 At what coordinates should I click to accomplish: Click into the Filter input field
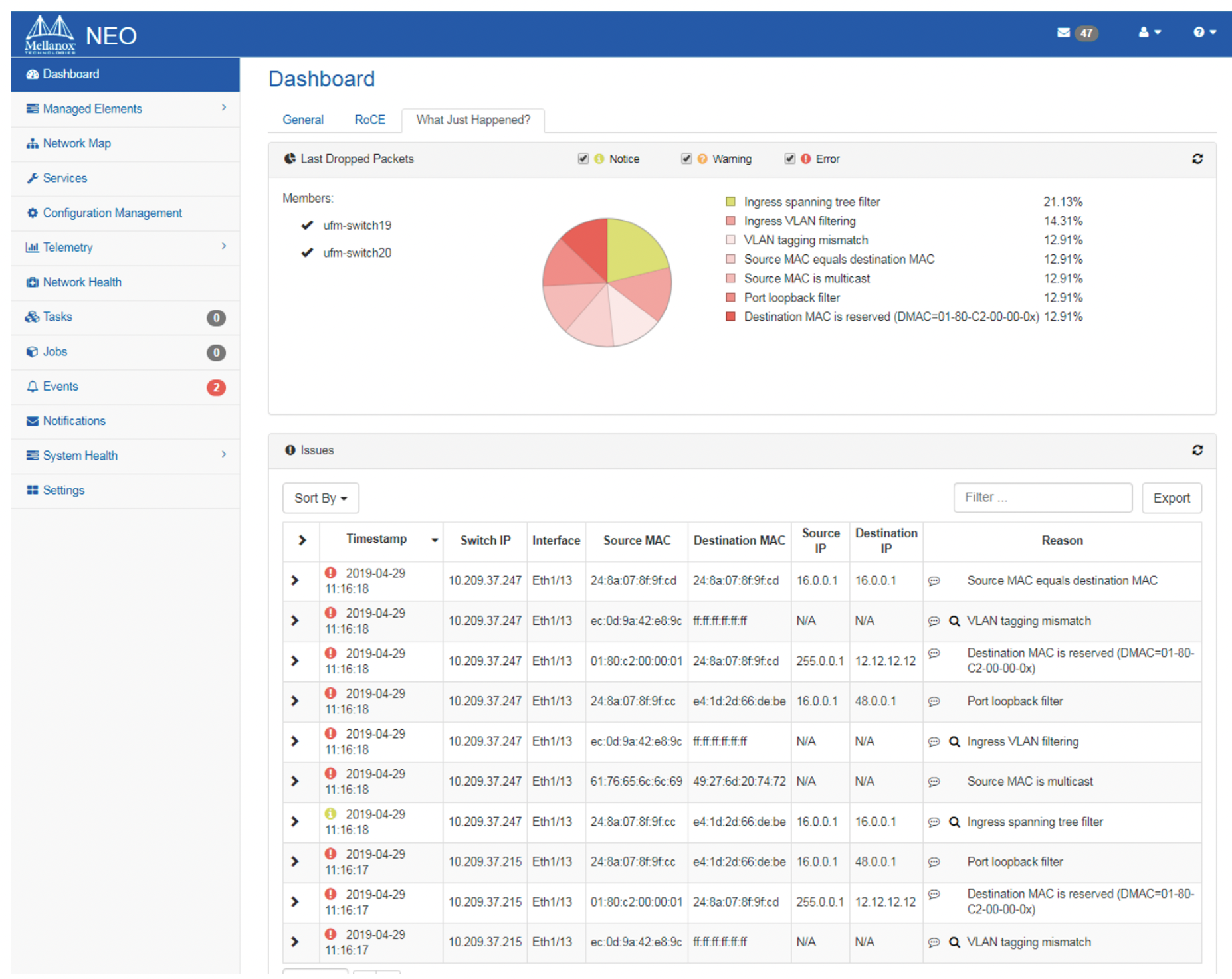coord(1042,498)
